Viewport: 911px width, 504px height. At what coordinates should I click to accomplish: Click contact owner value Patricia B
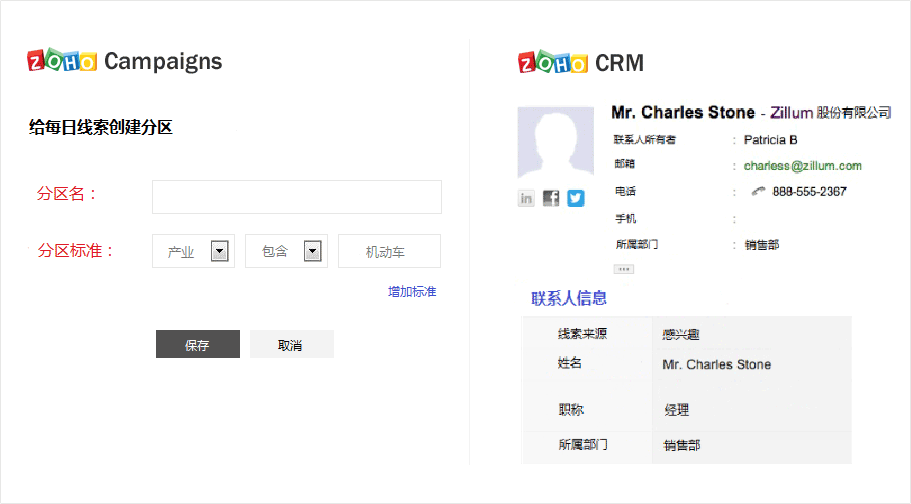pos(770,140)
